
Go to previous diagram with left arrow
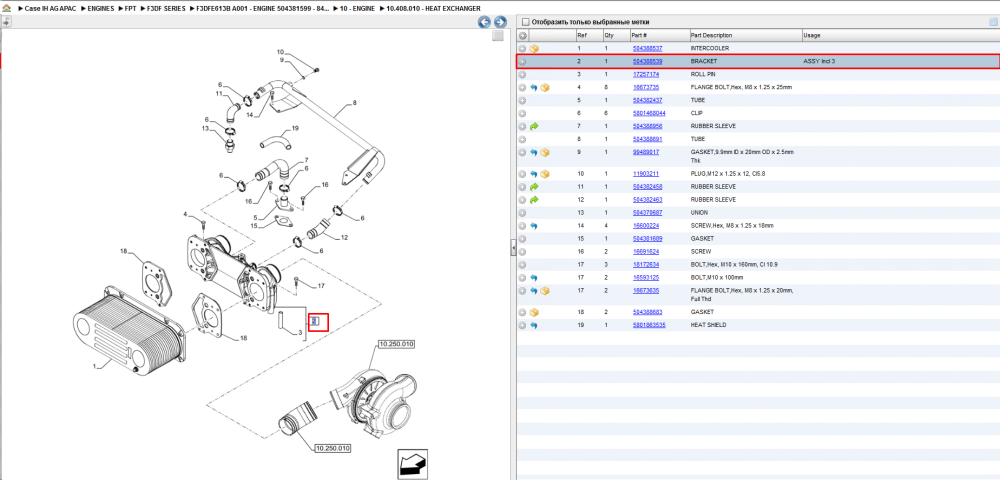pyautogui.click(x=485, y=22)
